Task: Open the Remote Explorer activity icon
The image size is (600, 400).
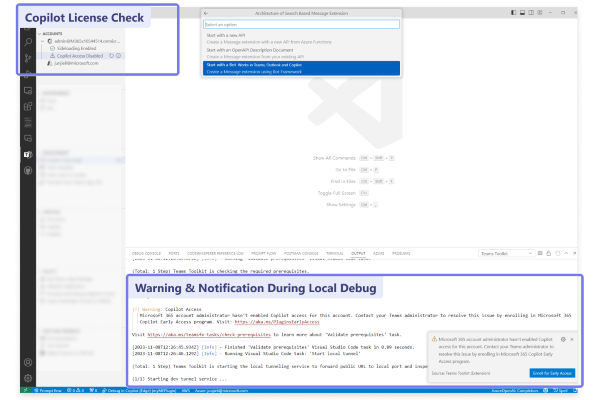Action: [x=28, y=91]
